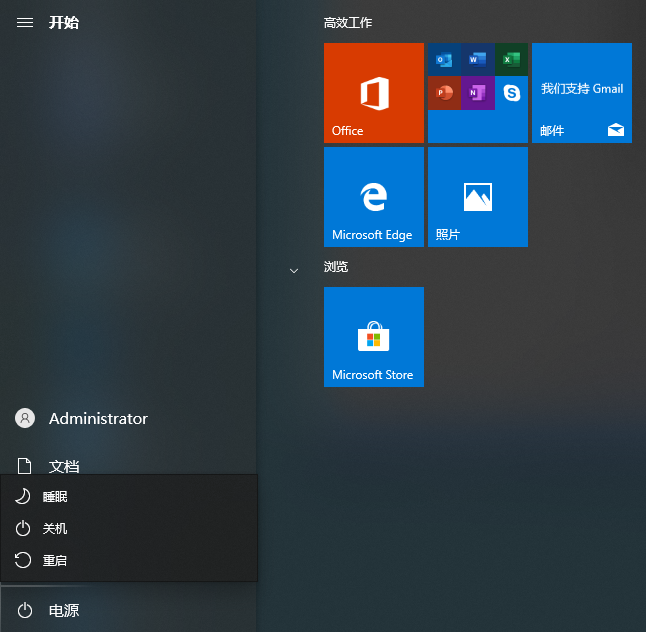This screenshot has width=646, height=632.
Task: Collapse the tile group using the chevron arrow
Action: click(294, 270)
